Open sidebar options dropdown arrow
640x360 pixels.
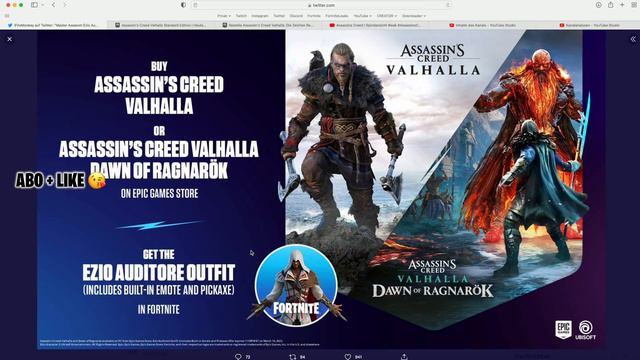(x=42, y=5)
